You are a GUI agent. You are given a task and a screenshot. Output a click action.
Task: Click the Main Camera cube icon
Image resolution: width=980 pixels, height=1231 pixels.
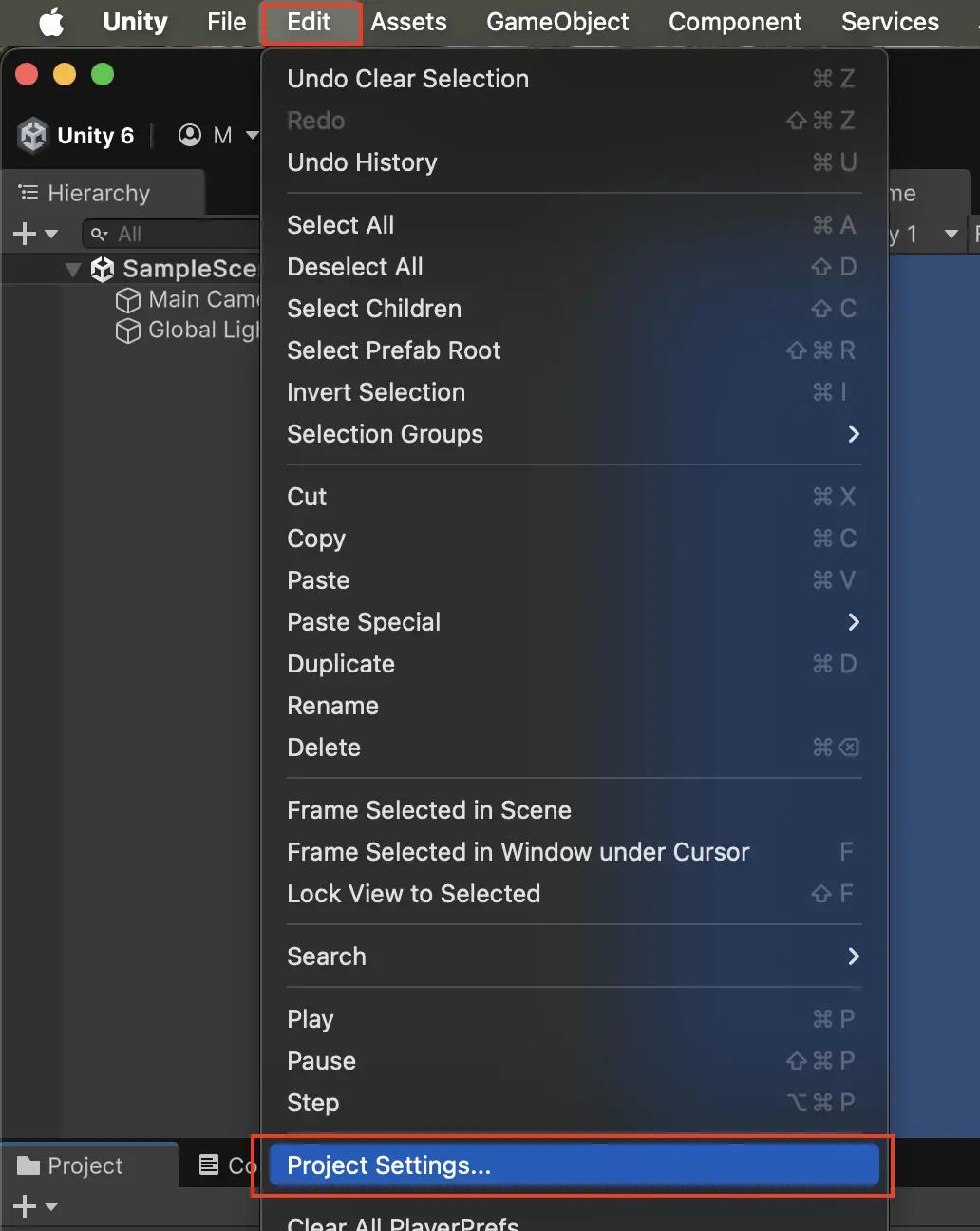pos(127,300)
